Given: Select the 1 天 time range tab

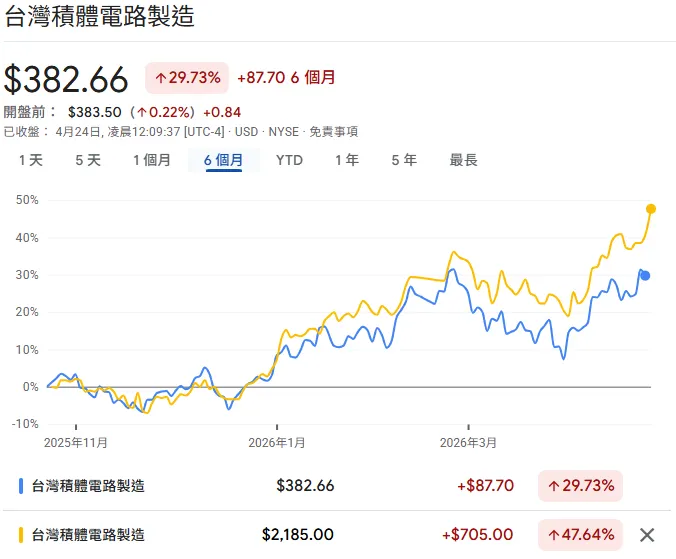Looking at the screenshot, I should click(x=31, y=160).
